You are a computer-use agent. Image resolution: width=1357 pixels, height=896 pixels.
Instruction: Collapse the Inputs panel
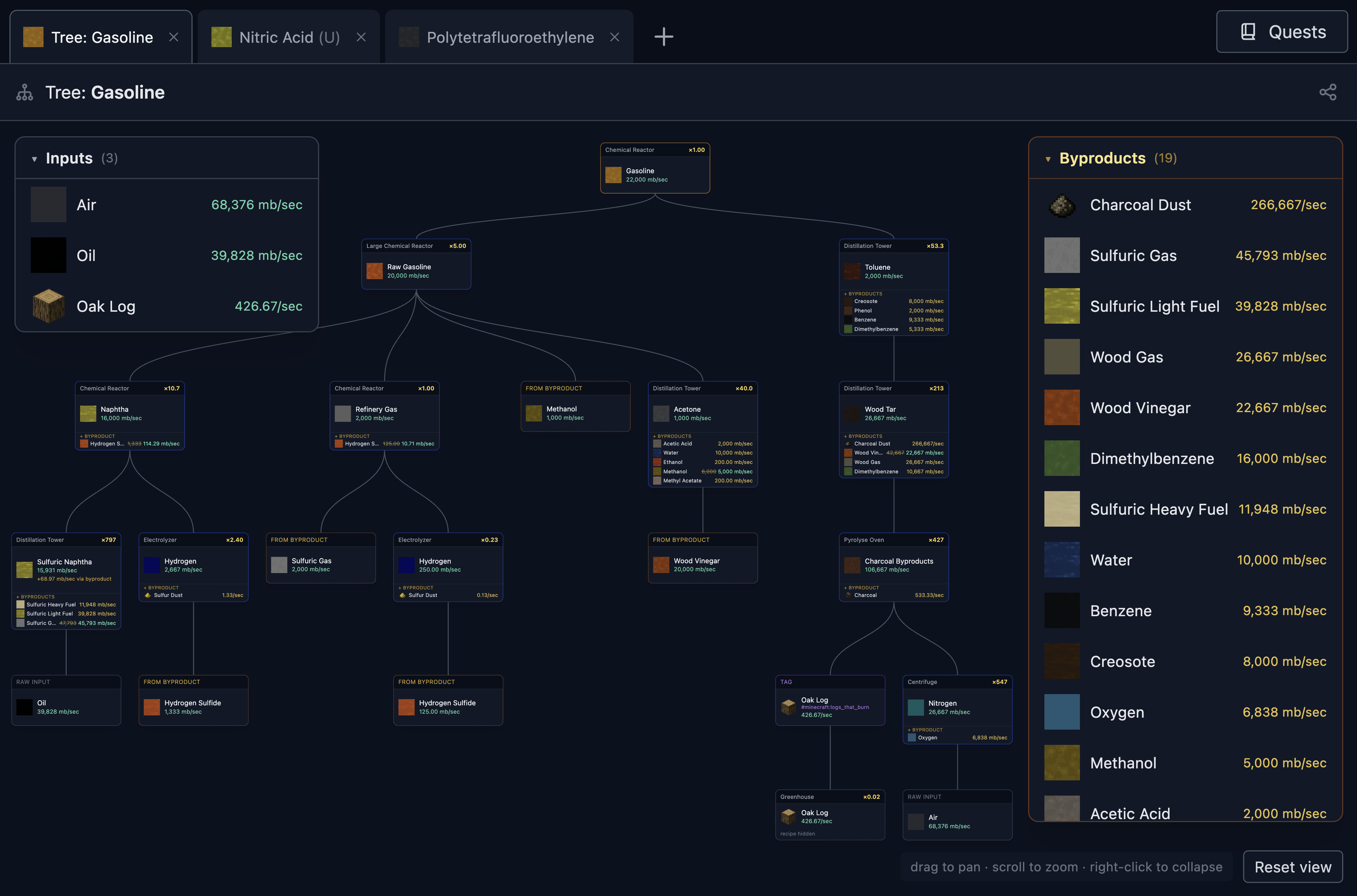[x=34, y=159]
